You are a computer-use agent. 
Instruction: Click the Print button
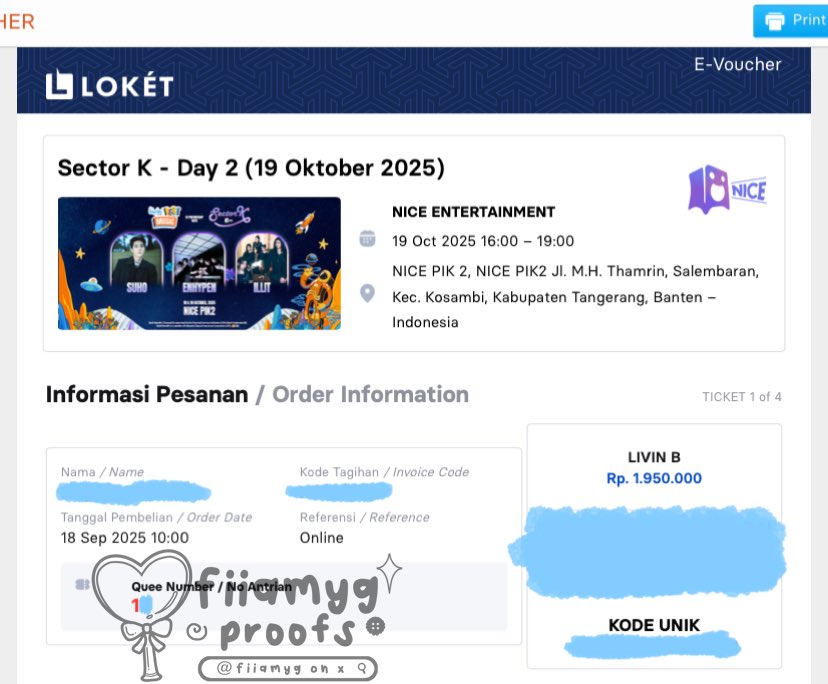(x=791, y=21)
